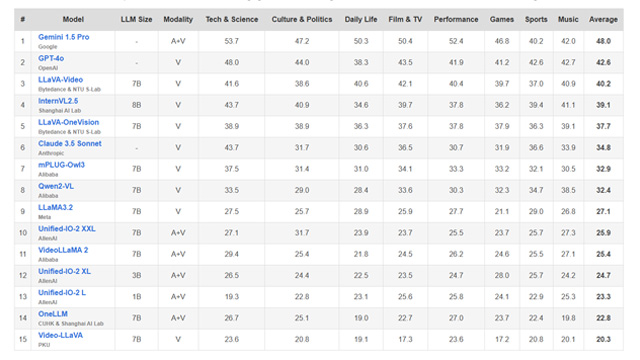Click the Culture & Politics column header
The width and height of the screenshot is (640, 360).
(302, 19)
